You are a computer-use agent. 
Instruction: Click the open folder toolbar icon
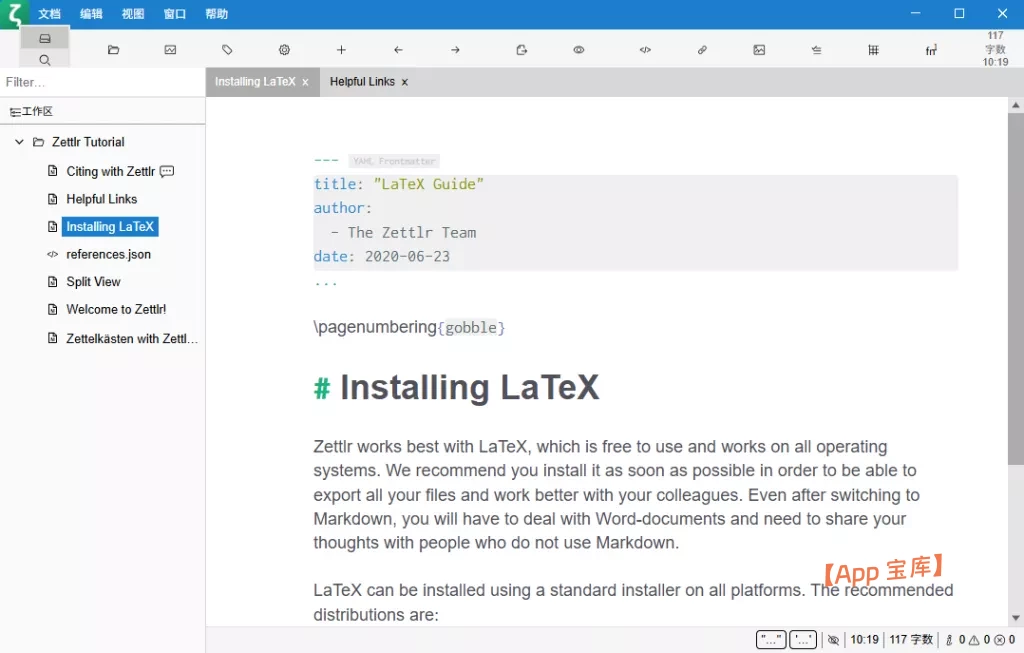tap(113, 50)
